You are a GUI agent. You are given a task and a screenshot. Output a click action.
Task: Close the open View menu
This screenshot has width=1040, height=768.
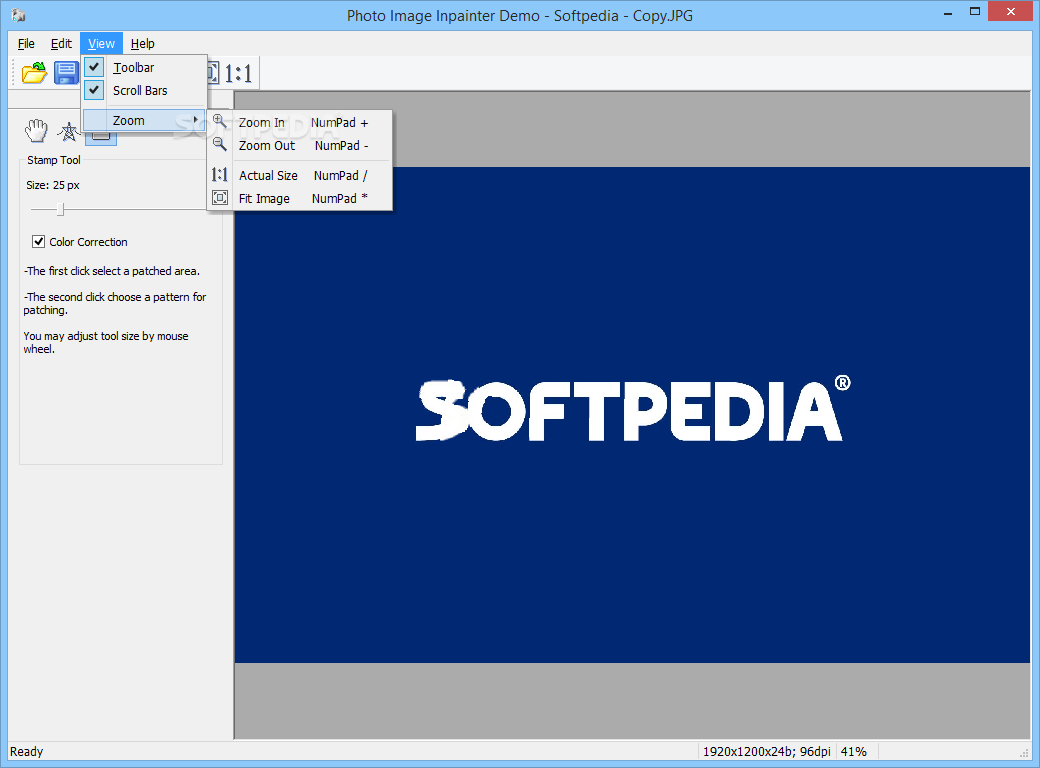pos(101,44)
